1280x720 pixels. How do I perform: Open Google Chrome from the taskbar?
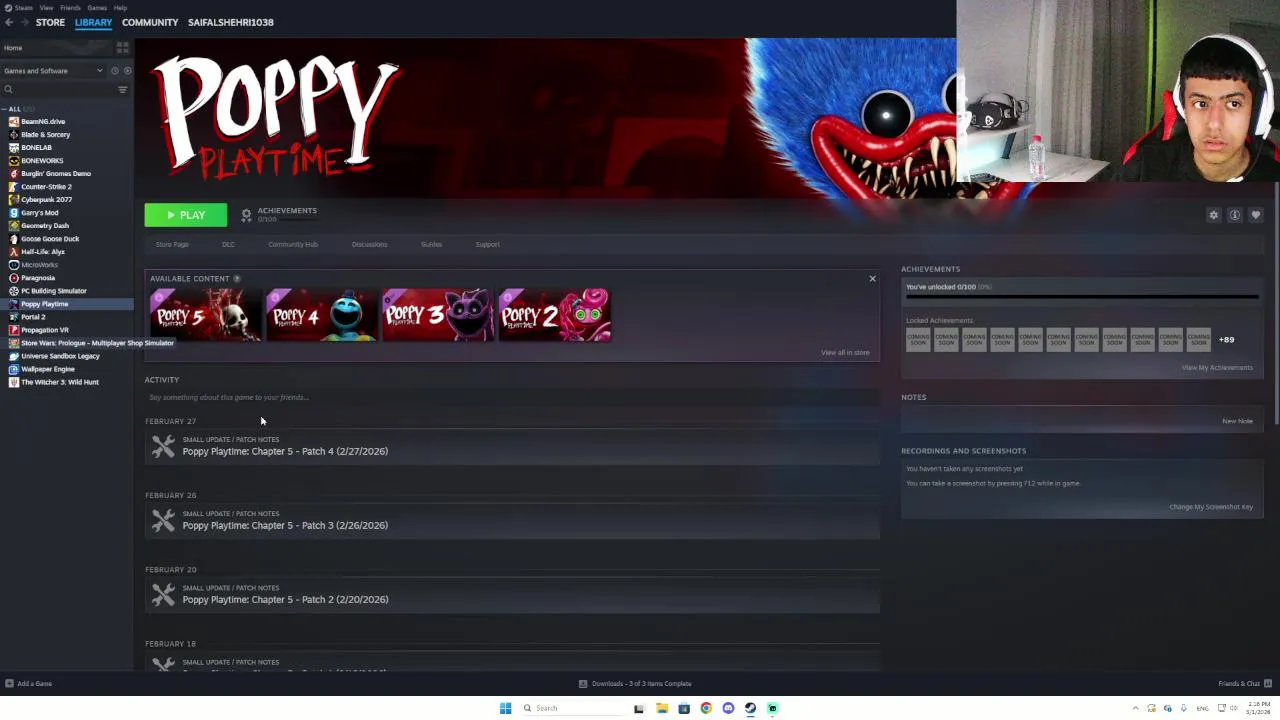point(706,708)
